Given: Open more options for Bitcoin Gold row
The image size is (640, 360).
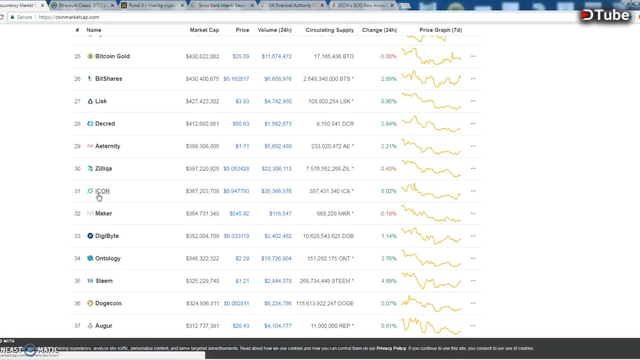Looking at the screenshot, I should click(x=473, y=56).
